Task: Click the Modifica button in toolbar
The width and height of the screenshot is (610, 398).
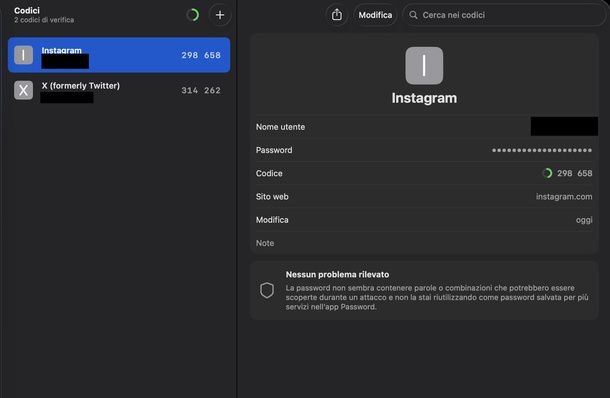Action: click(x=375, y=15)
